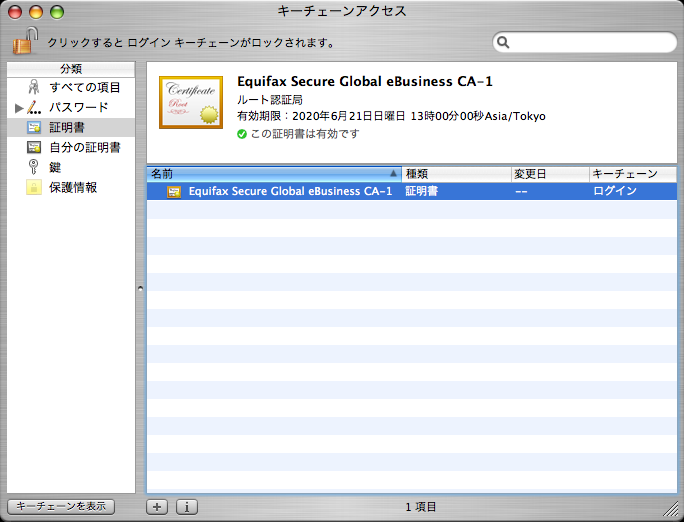The height and width of the screenshot is (522, 684).
Task: Click the window resize grip corner
Action: pyautogui.click(x=671, y=508)
